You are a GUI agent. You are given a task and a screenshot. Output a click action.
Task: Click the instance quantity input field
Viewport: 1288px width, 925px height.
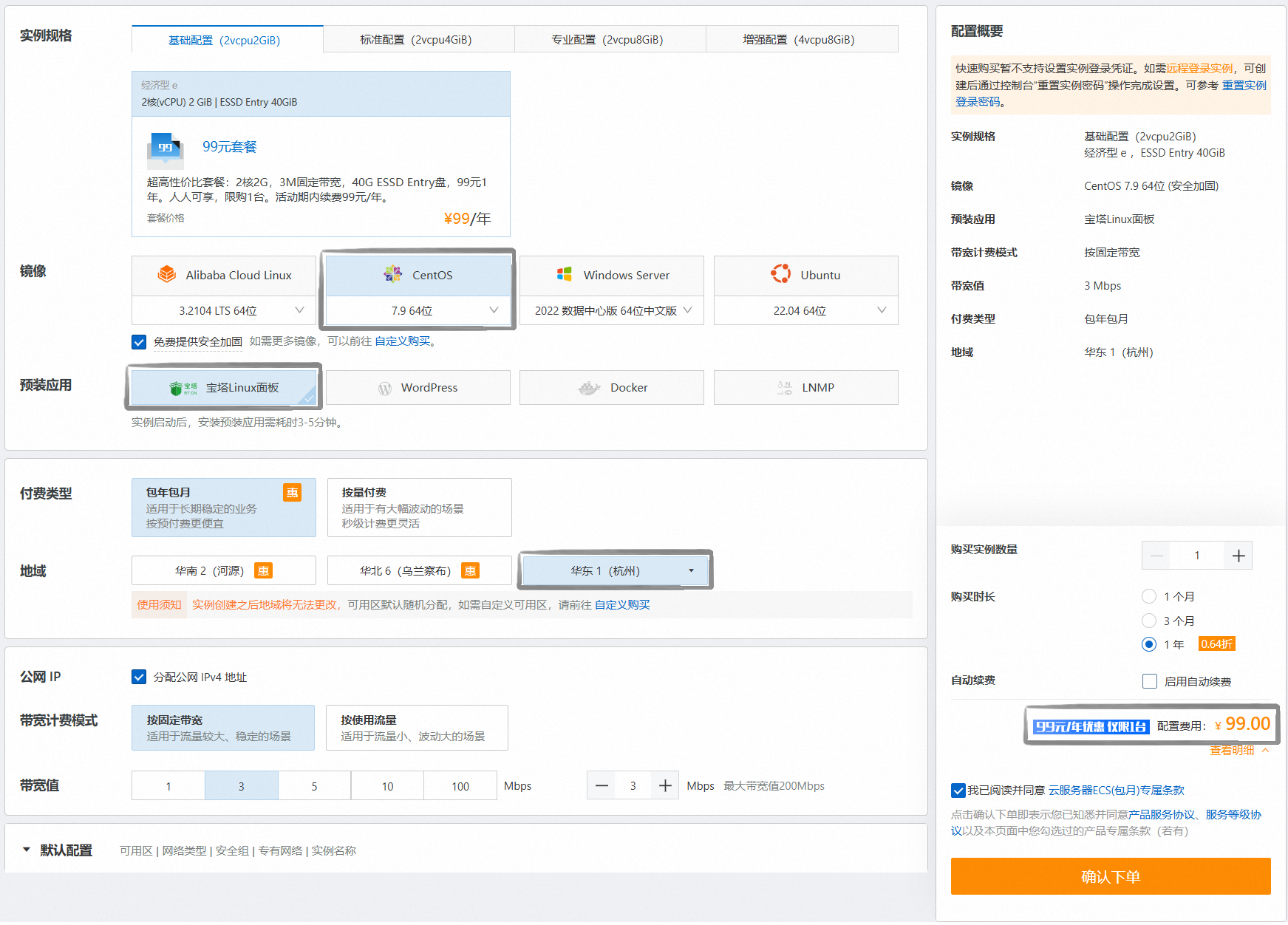click(1197, 556)
